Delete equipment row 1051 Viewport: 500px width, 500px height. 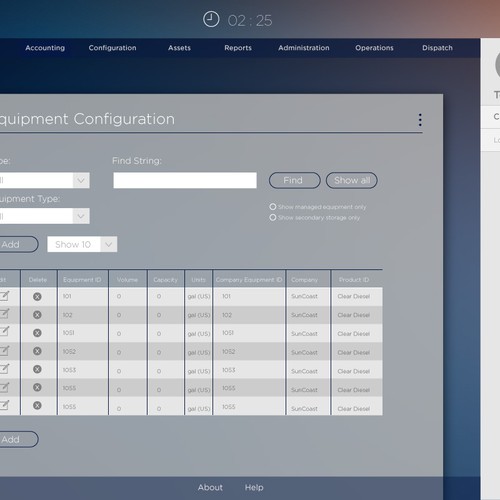pyautogui.click(x=37, y=333)
